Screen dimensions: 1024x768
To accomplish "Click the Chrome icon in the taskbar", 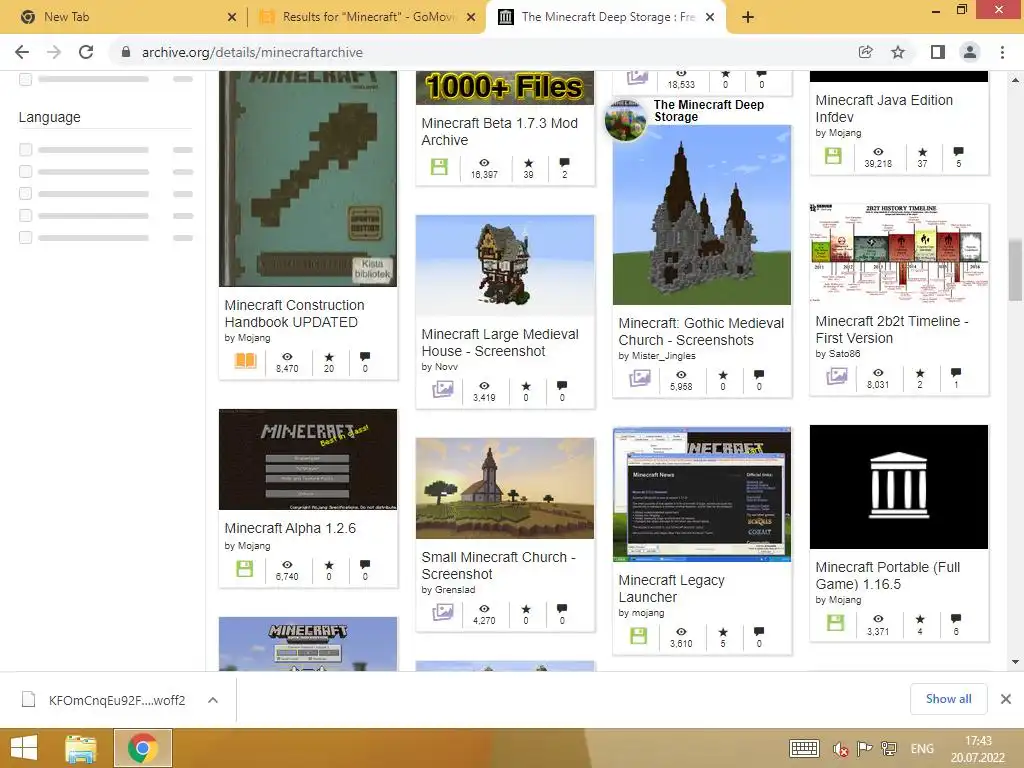I will (x=143, y=748).
